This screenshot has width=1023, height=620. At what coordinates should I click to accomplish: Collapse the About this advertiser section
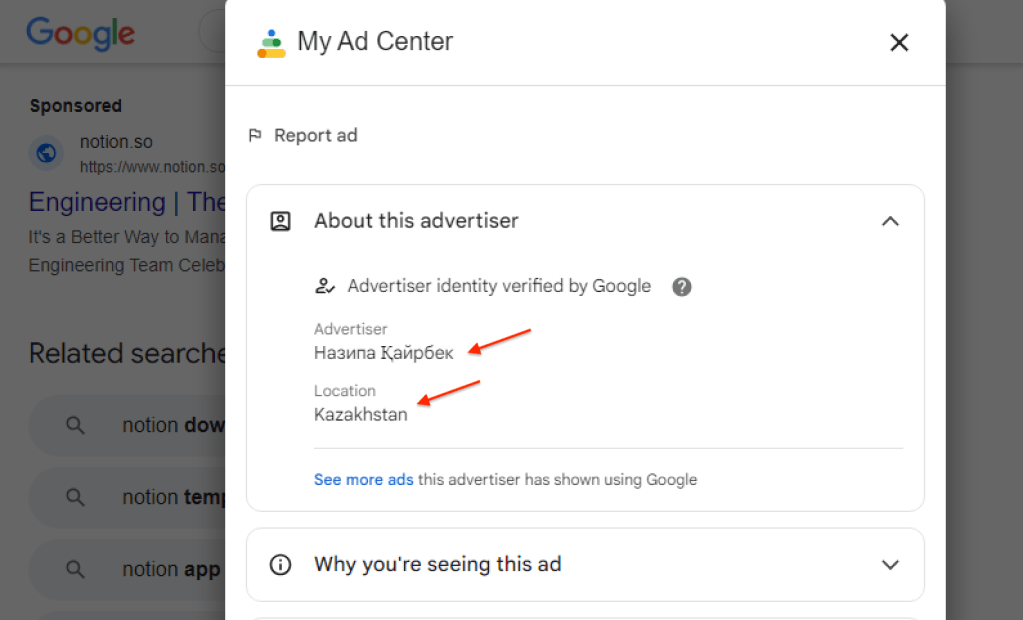click(x=890, y=221)
